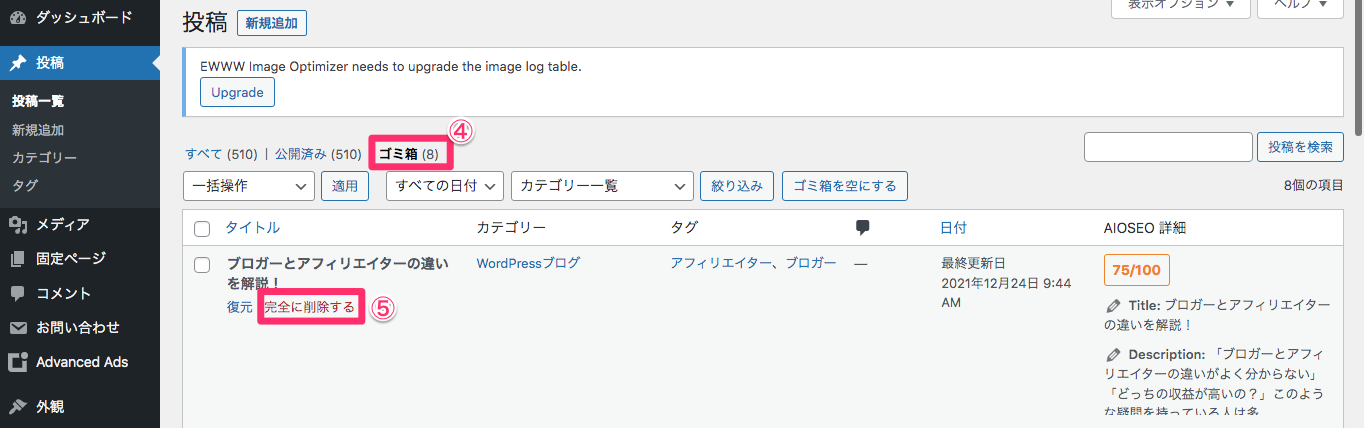This screenshot has height=428, width=1364.
Task: Click 復元 restore link under post title
Action: pos(240,307)
